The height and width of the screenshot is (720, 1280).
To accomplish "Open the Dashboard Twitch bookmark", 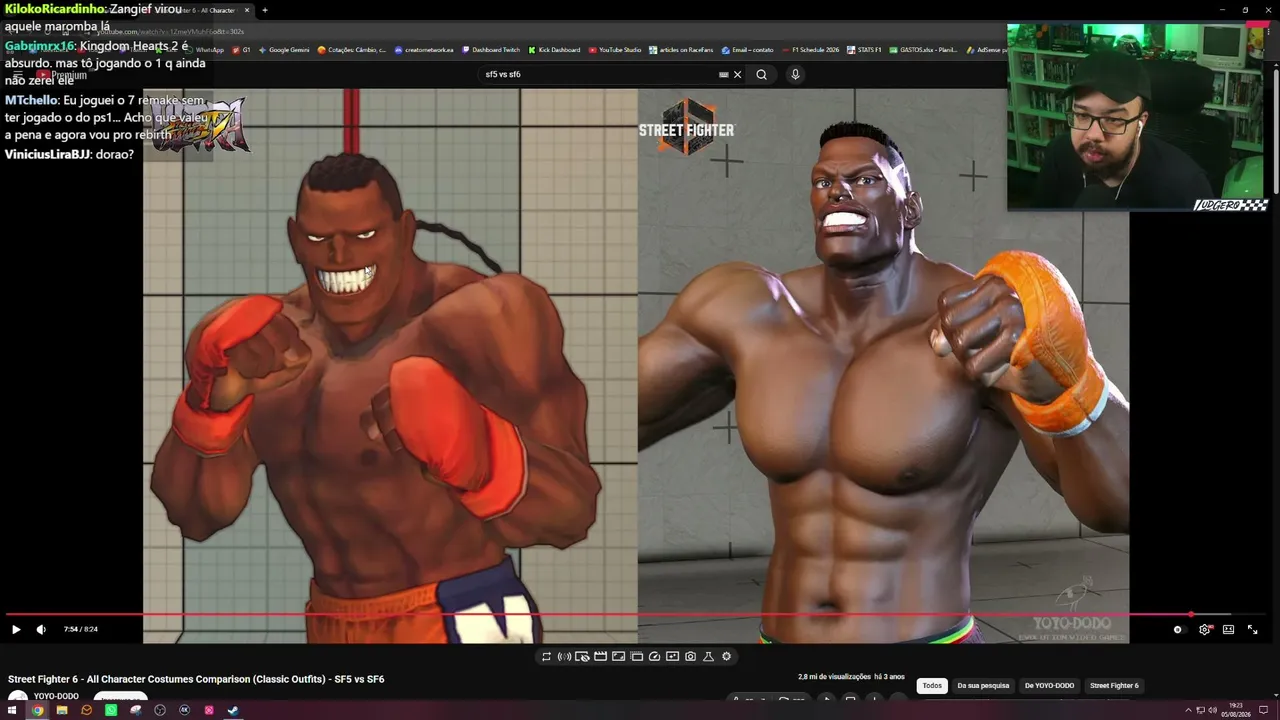I will tap(491, 49).
